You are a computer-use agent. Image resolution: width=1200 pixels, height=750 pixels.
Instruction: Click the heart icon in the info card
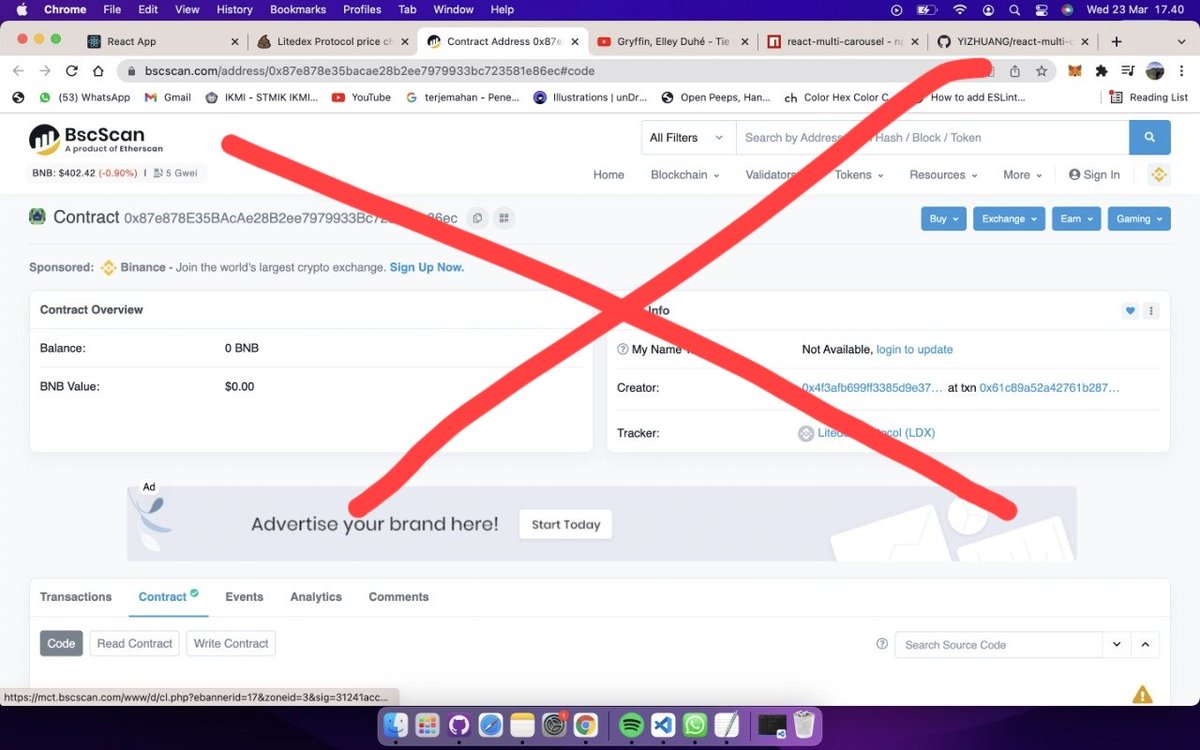(1131, 311)
